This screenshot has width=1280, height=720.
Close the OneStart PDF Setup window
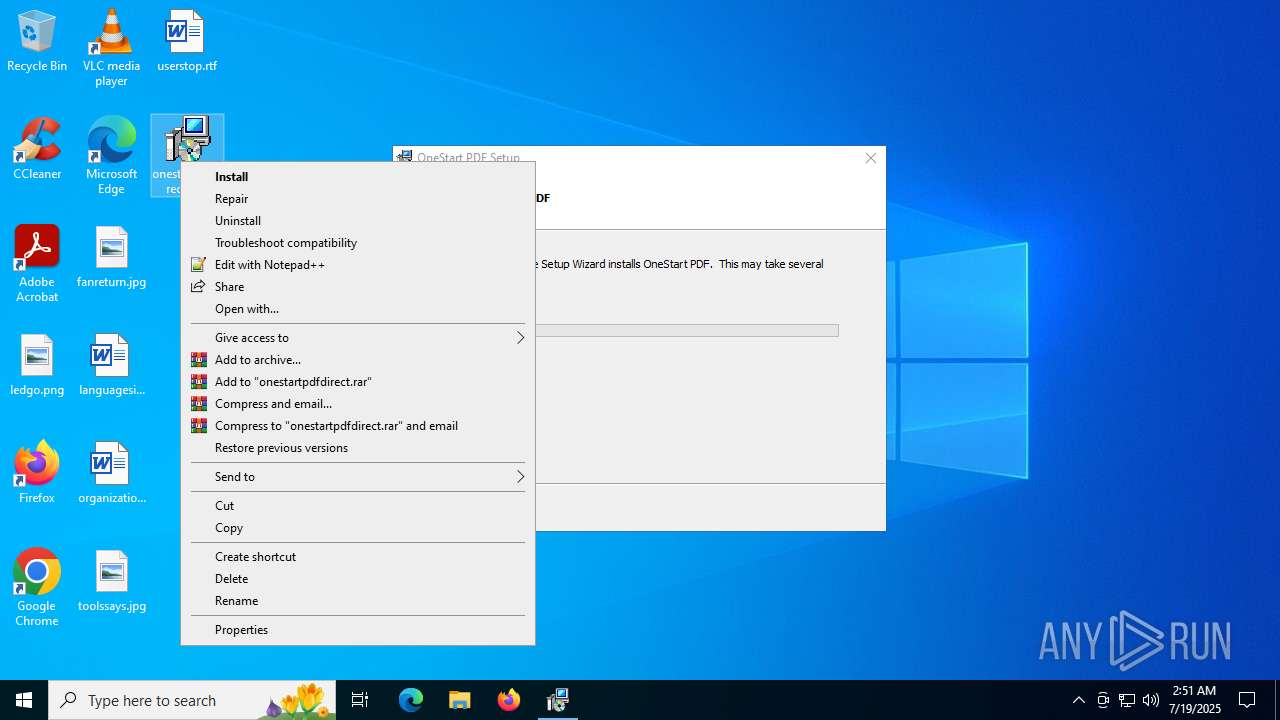(x=870, y=158)
